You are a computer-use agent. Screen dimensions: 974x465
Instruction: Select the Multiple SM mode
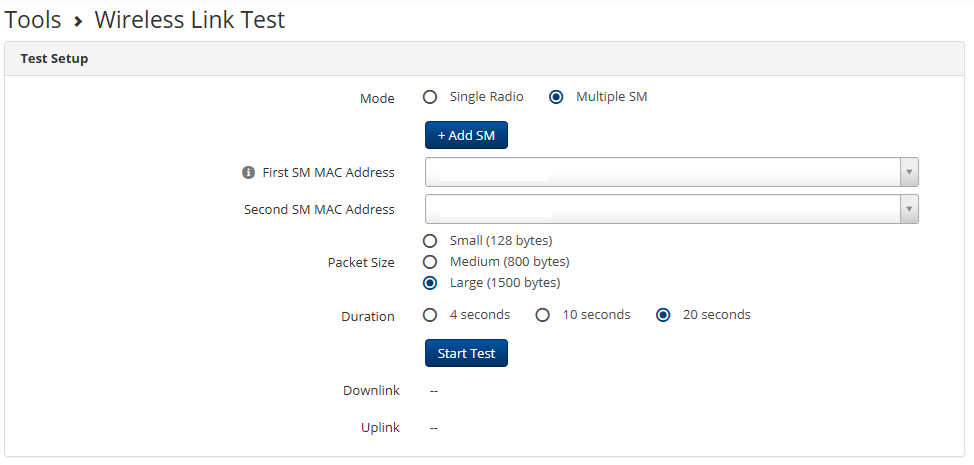[x=556, y=97]
